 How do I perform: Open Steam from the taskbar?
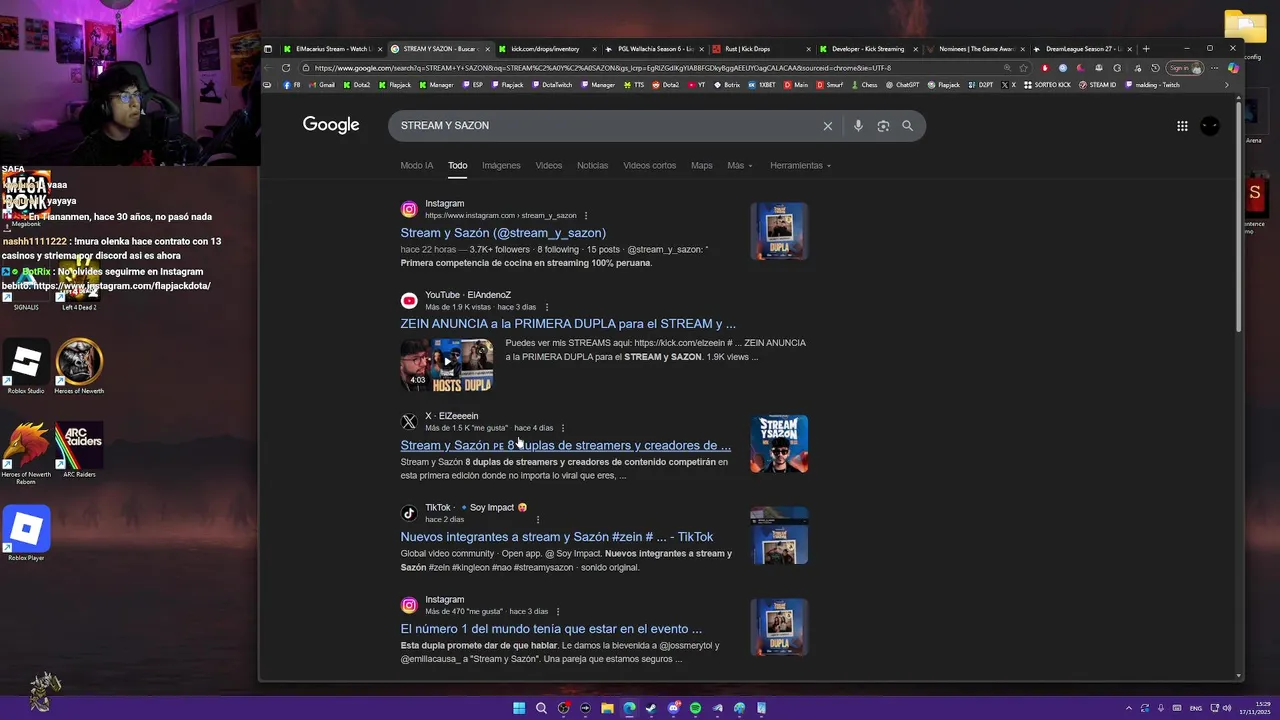(651, 708)
